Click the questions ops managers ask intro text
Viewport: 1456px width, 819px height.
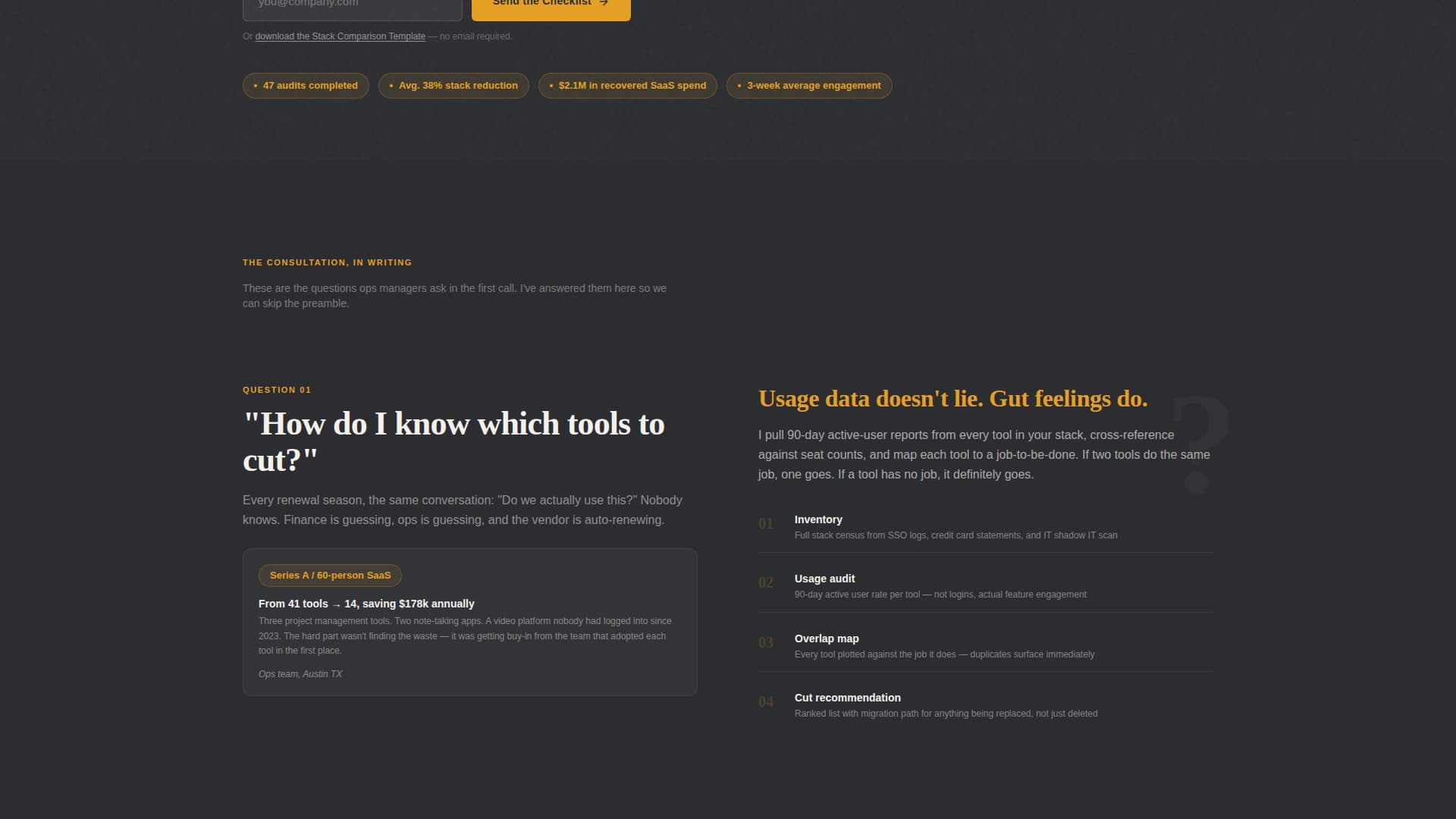454,296
